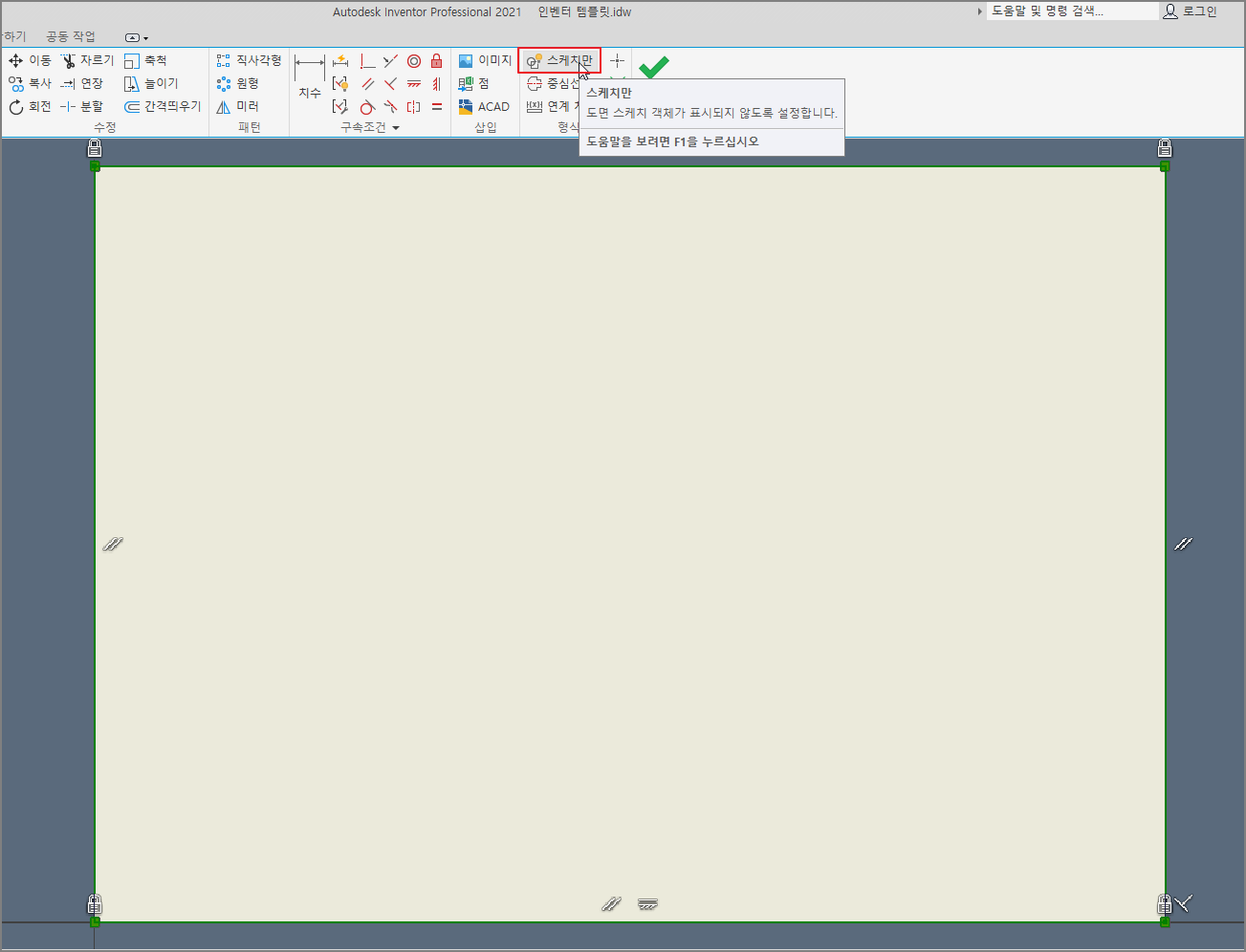Image resolution: width=1246 pixels, height=952 pixels.
Task: Open the 공동 작업 (Collaborate) tab
Action: coord(71,36)
